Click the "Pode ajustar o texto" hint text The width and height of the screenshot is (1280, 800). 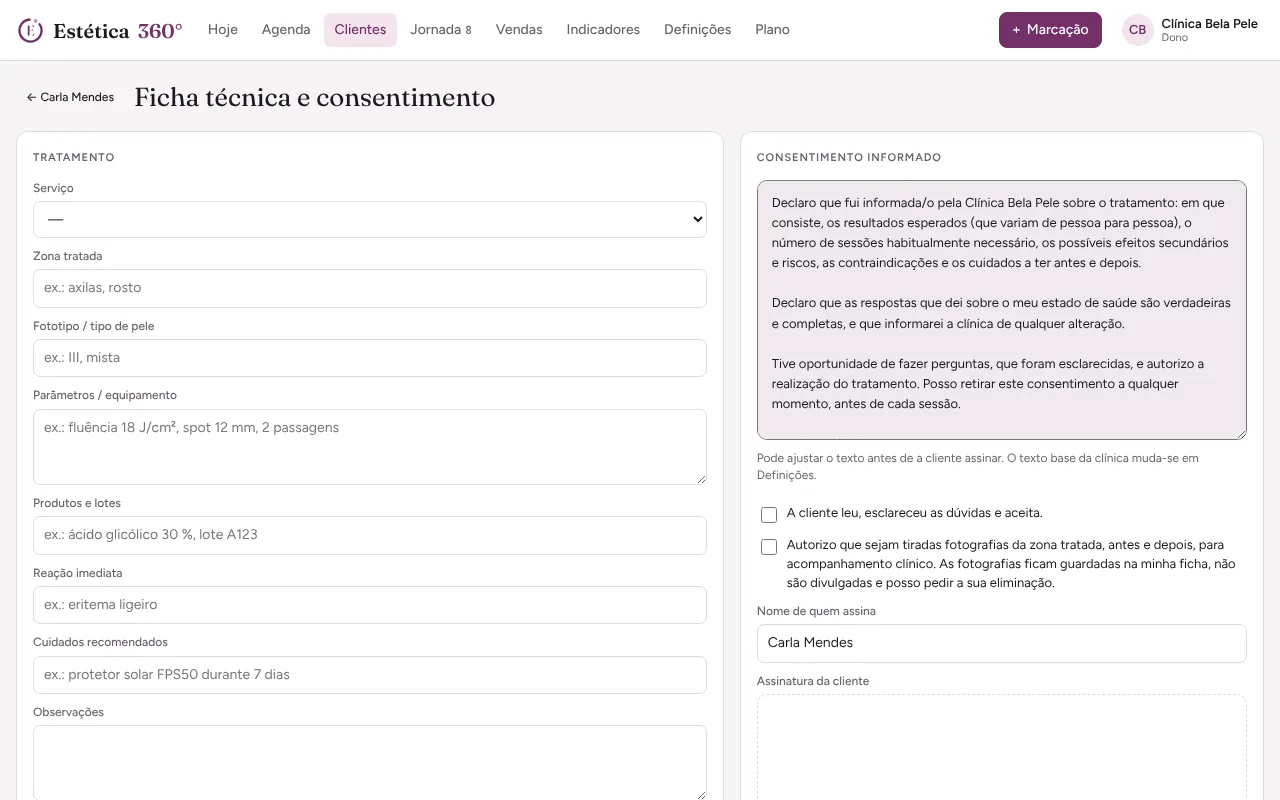(978, 467)
